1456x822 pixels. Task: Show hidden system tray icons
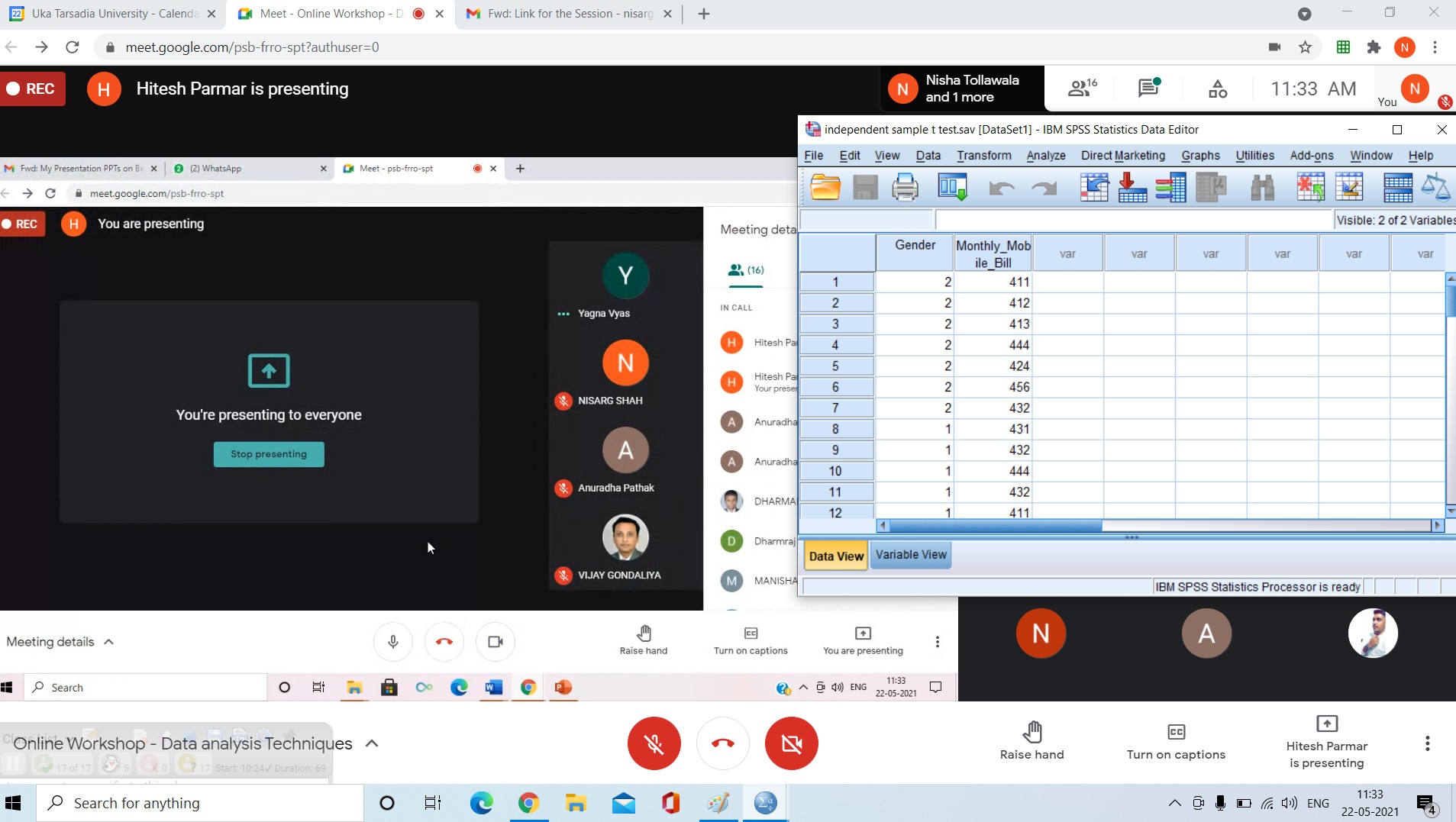click(1174, 803)
